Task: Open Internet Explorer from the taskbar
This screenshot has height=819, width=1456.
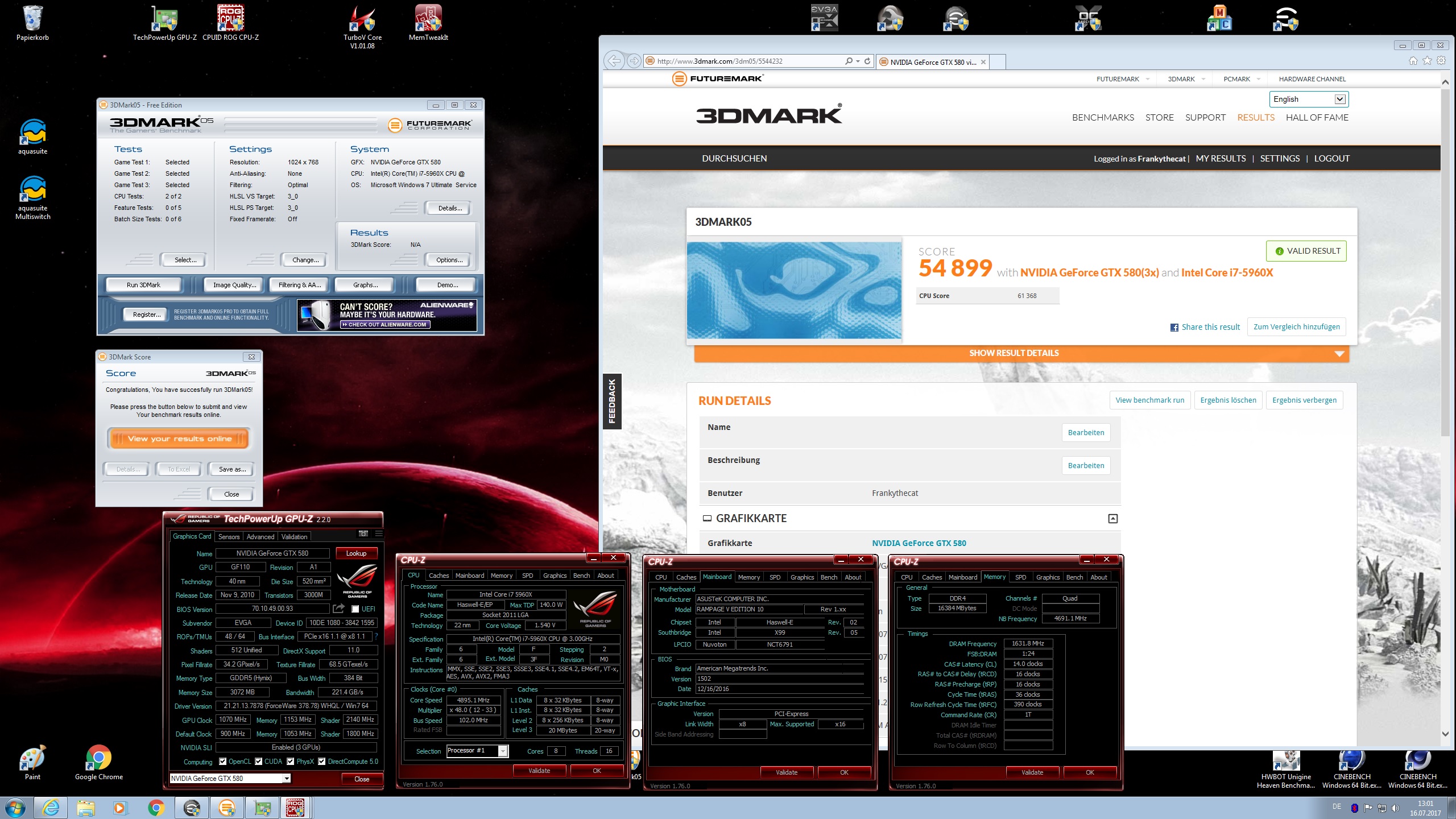Action: pos(51,808)
